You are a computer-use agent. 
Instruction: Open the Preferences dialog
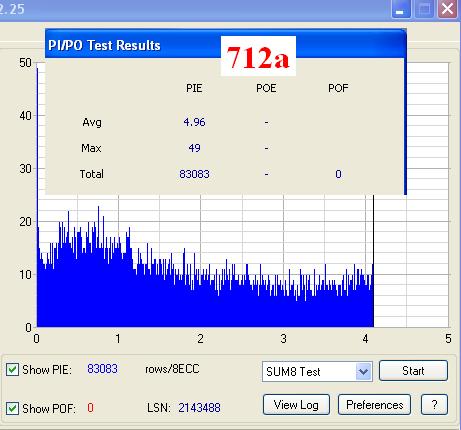(x=374, y=405)
